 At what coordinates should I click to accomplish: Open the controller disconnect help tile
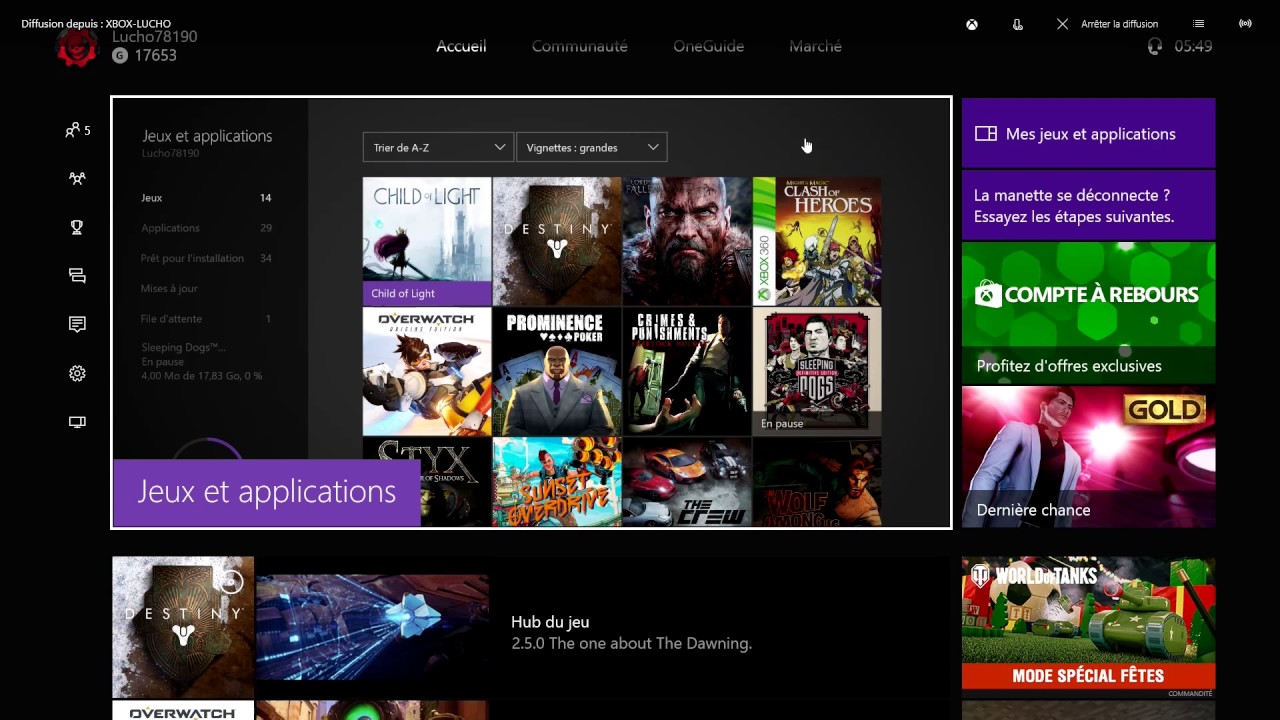[1088, 205]
